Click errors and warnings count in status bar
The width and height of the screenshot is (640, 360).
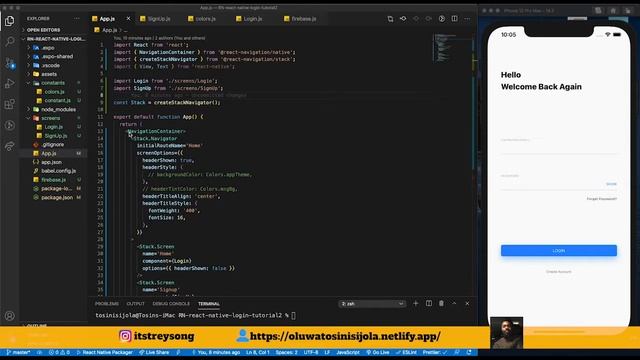59,352
